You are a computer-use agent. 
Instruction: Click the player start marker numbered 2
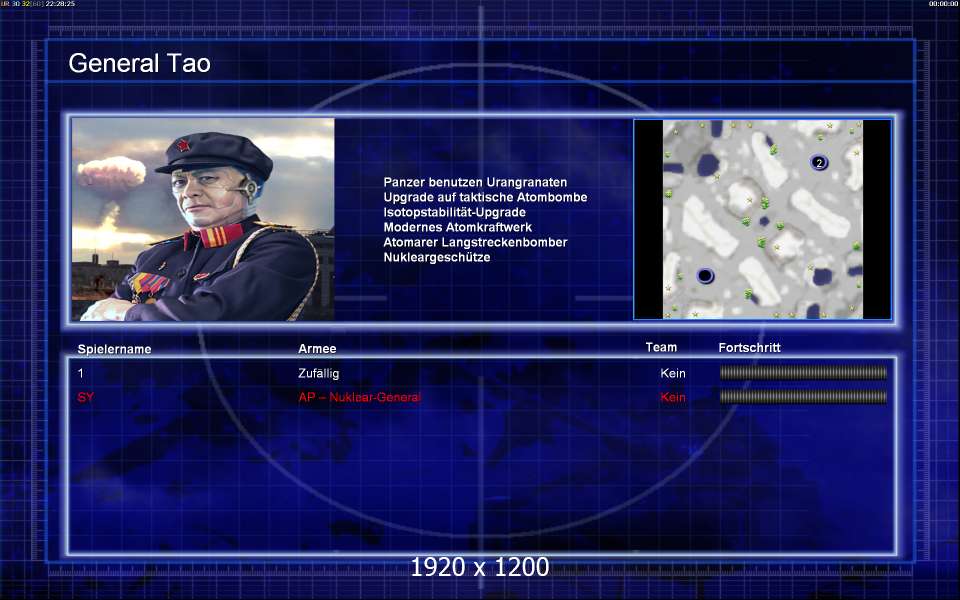[x=819, y=162]
